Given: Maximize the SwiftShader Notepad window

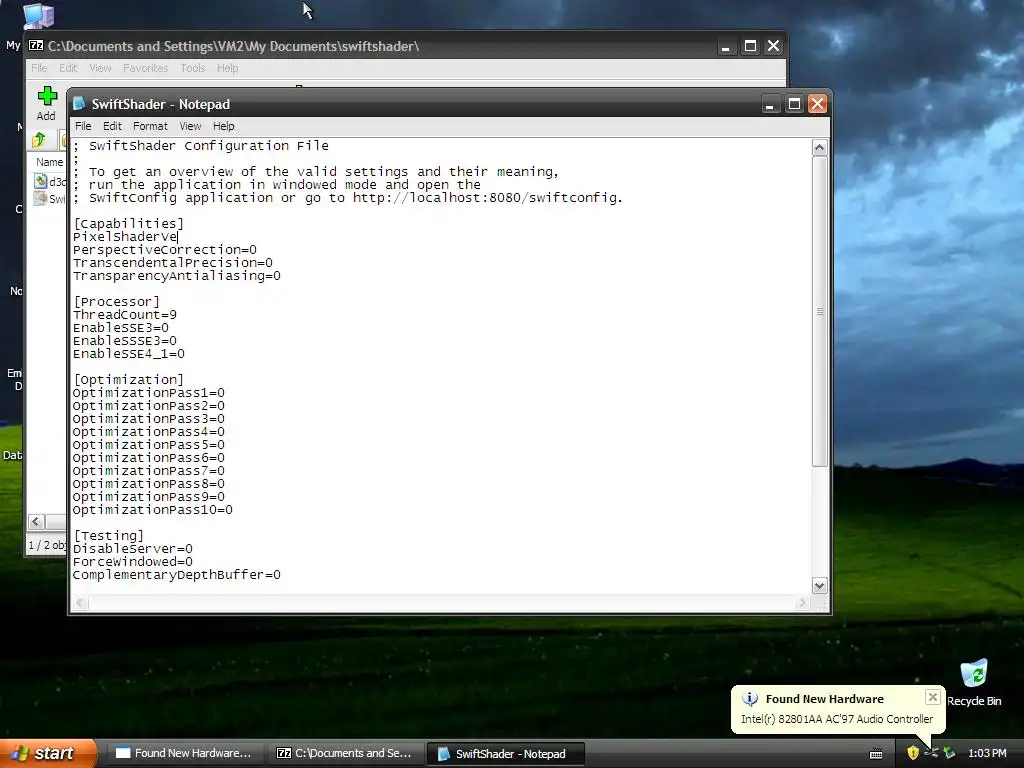Looking at the screenshot, I should 794,104.
